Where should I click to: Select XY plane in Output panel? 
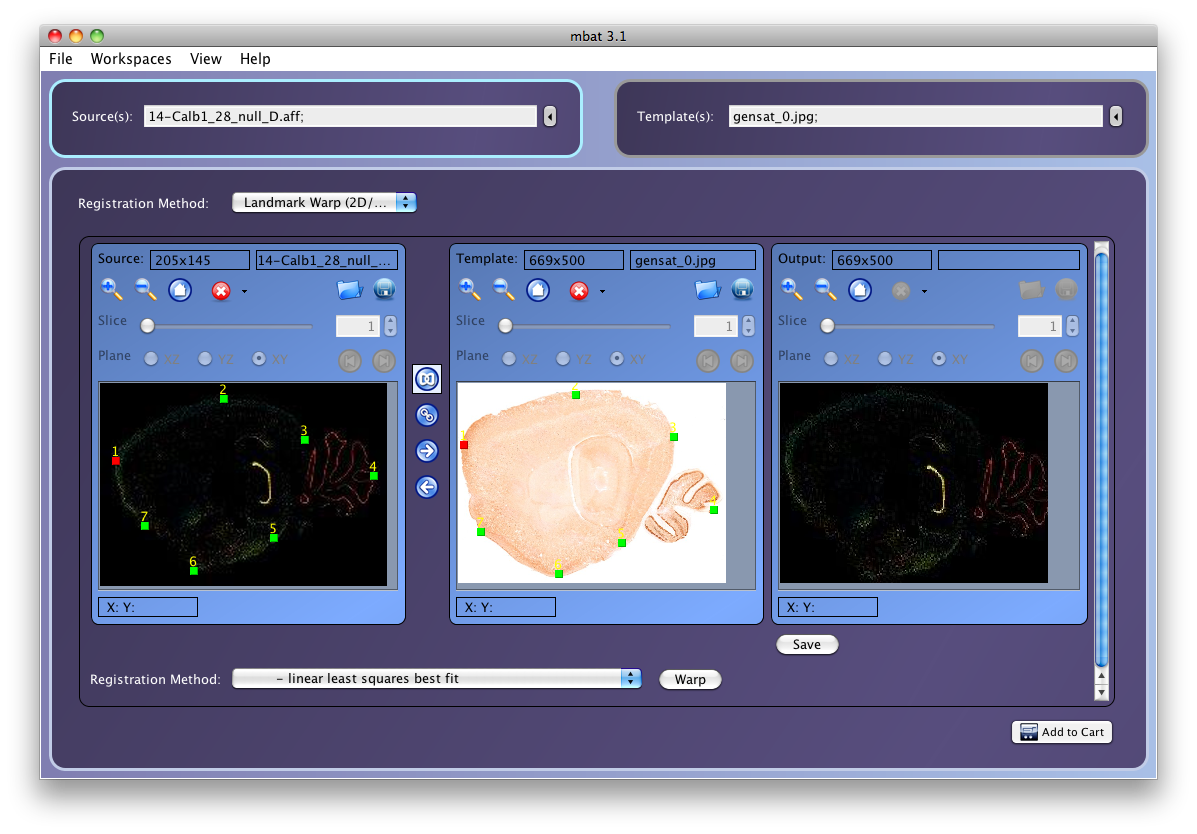939,358
